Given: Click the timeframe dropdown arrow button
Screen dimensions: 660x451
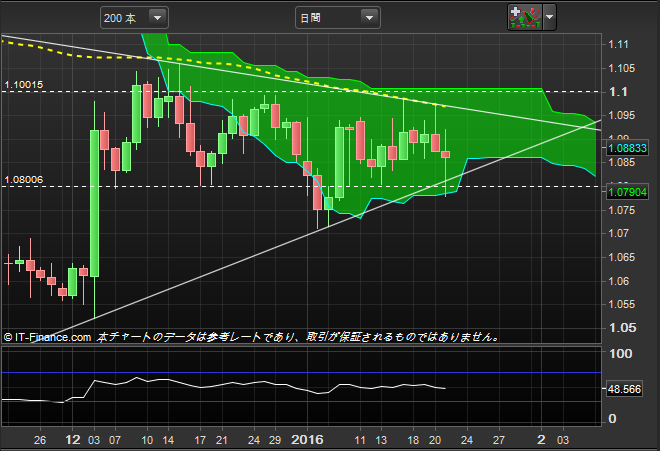Looking at the screenshot, I should (369, 18).
